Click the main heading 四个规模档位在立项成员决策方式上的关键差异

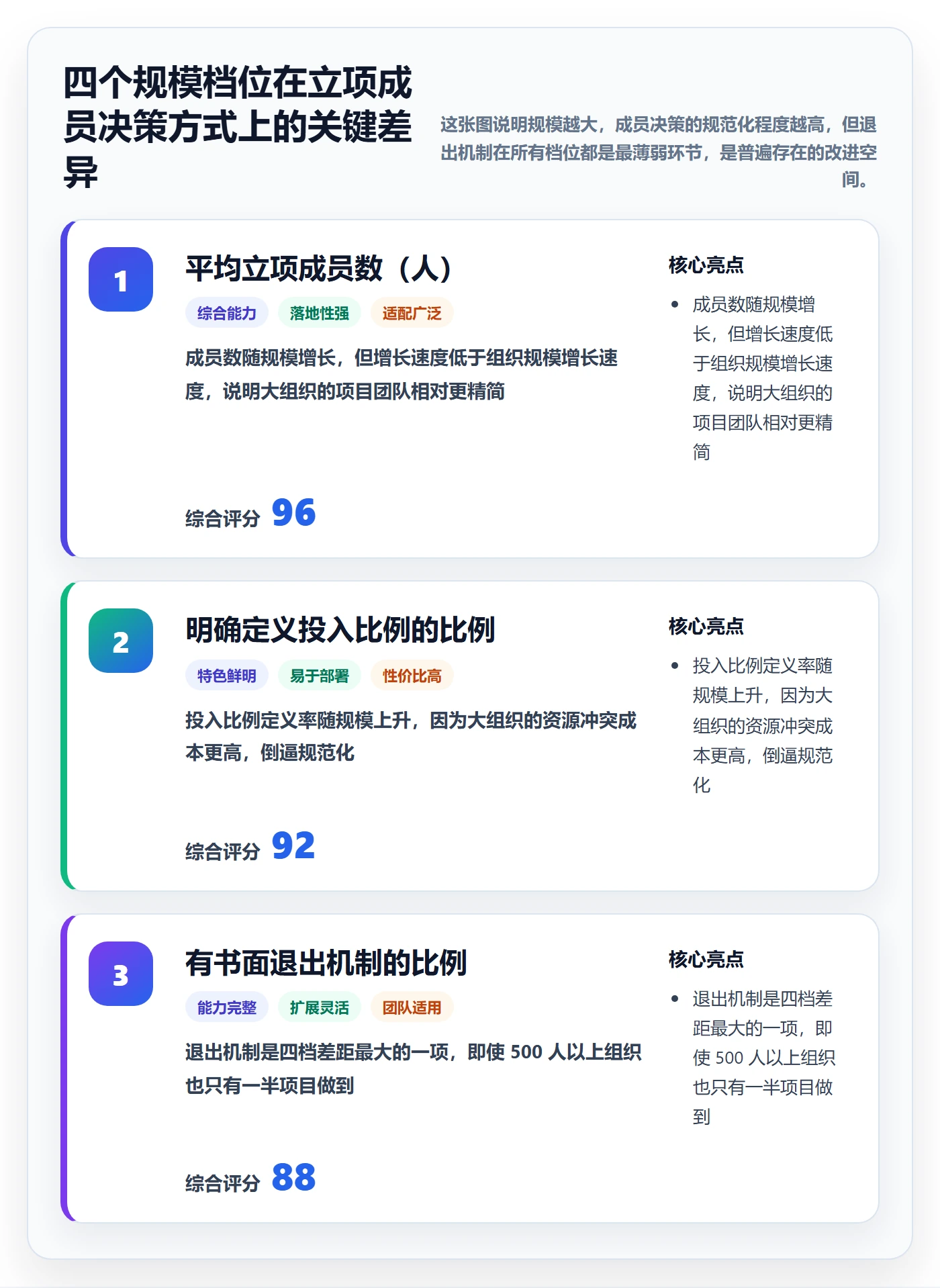click(238, 128)
